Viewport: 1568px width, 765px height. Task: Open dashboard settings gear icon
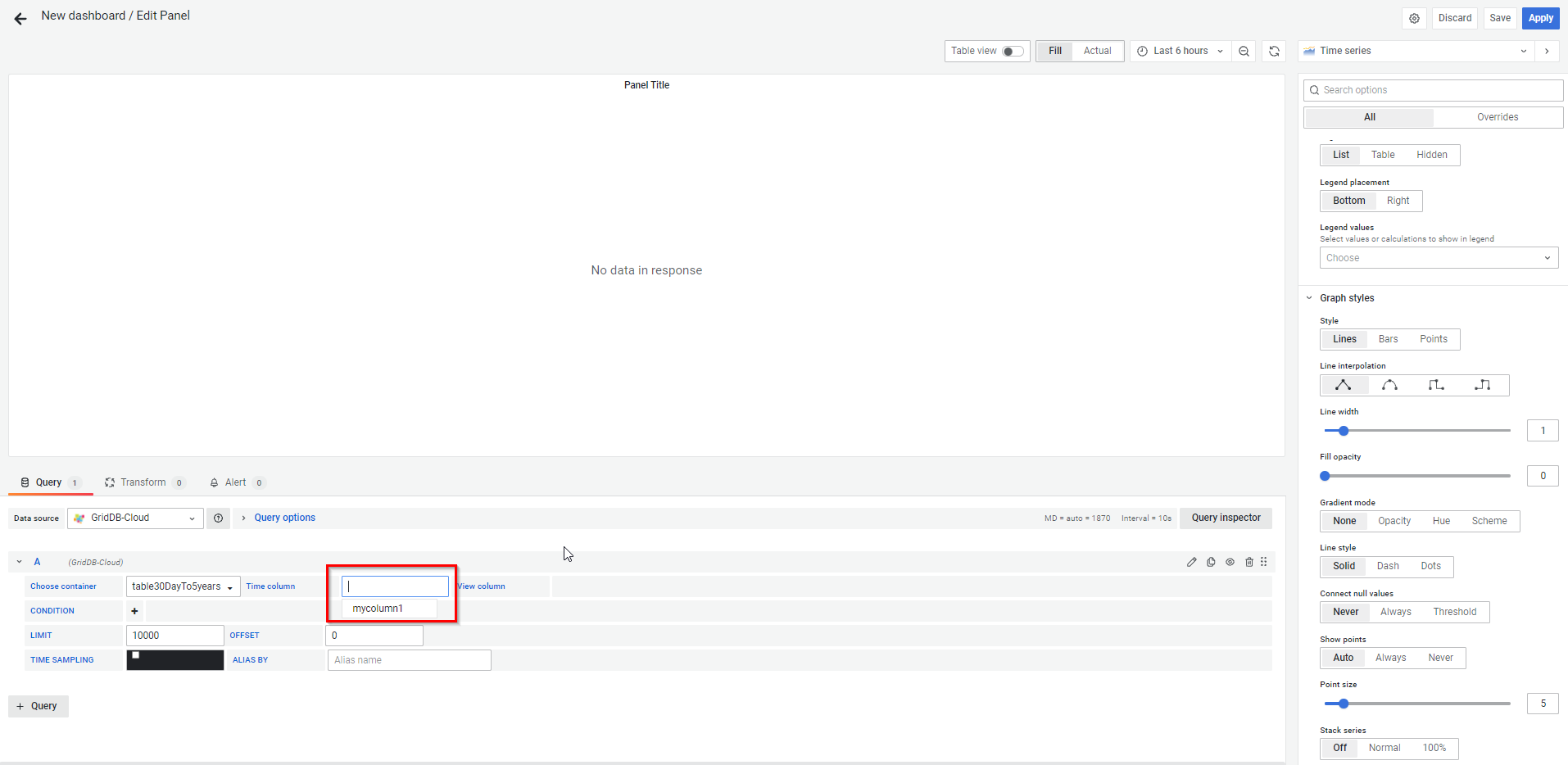click(x=1414, y=18)
